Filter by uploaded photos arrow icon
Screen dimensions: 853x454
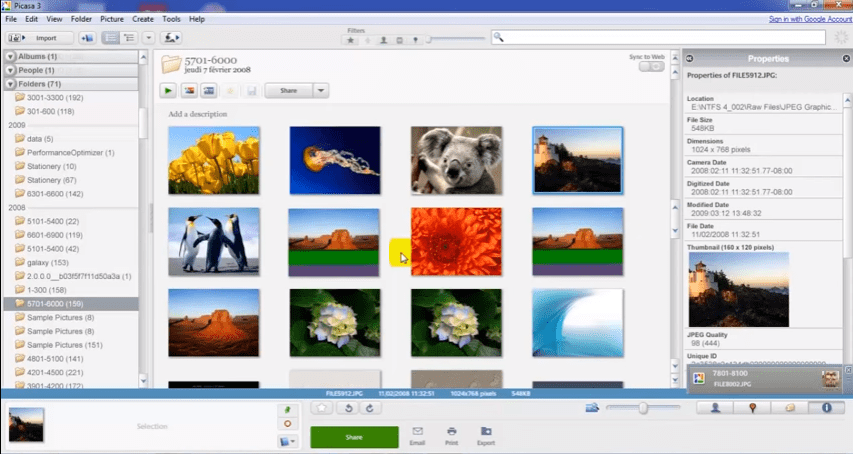coord(367,40)
